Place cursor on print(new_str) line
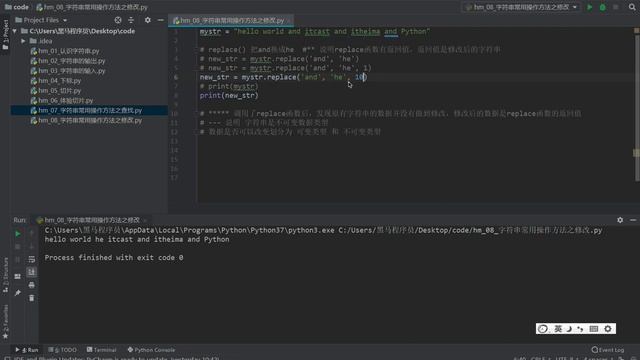Screen dimensions: 640x360 (229, 96)
